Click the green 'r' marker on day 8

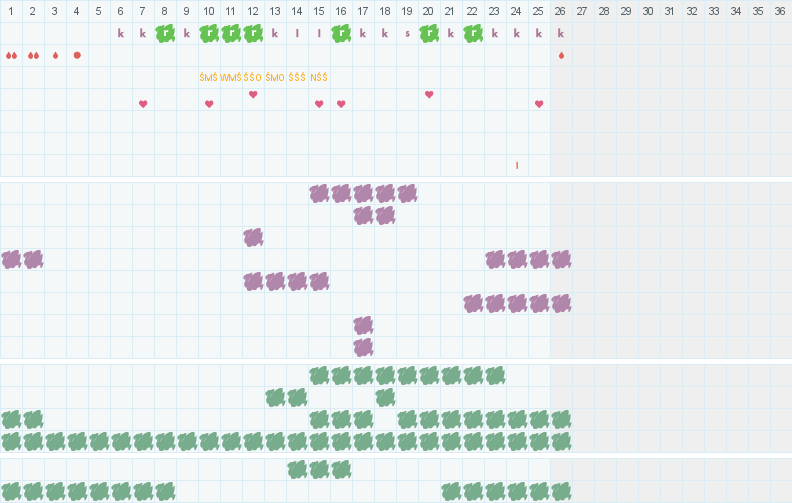(165, 33)
